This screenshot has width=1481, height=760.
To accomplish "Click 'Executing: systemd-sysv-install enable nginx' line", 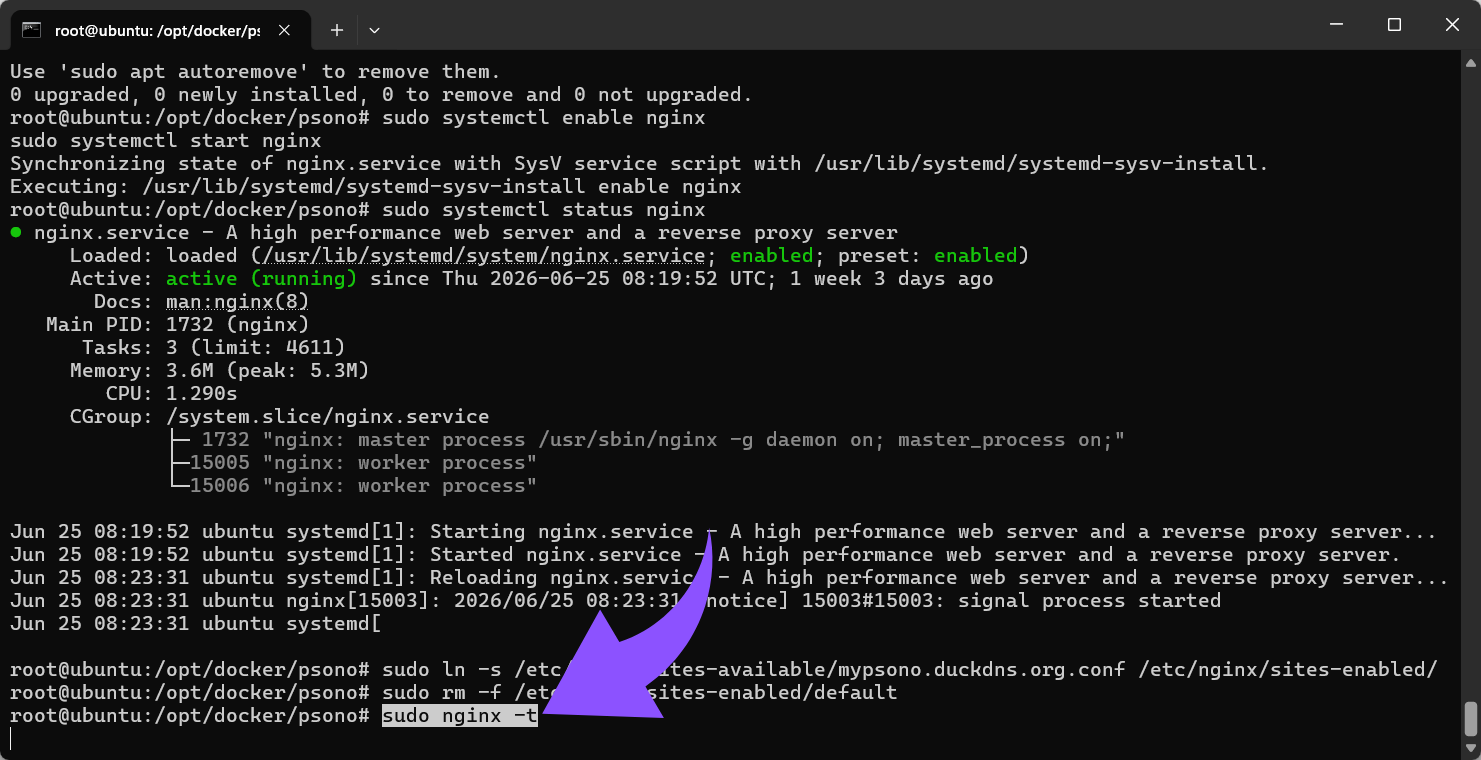I will (376, 187).
